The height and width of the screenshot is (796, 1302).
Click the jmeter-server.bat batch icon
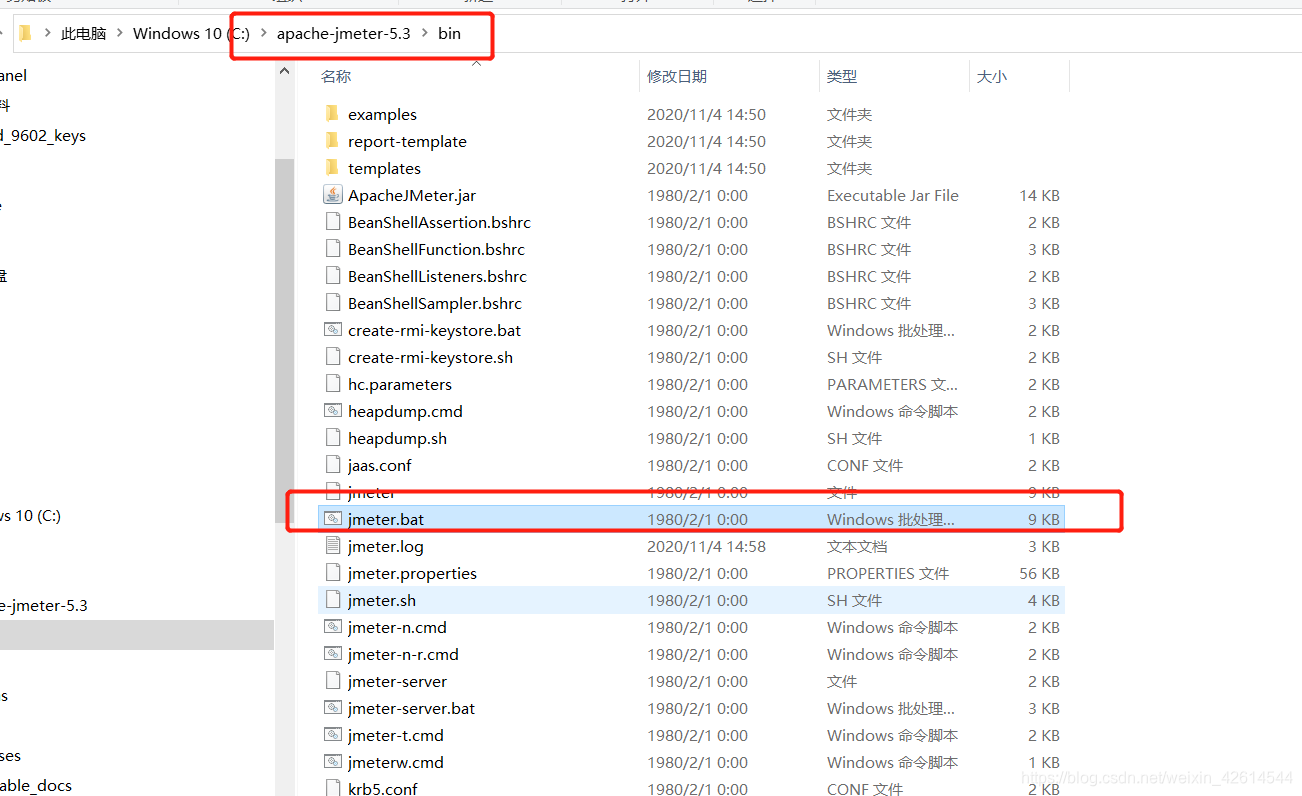click(332, 708)
